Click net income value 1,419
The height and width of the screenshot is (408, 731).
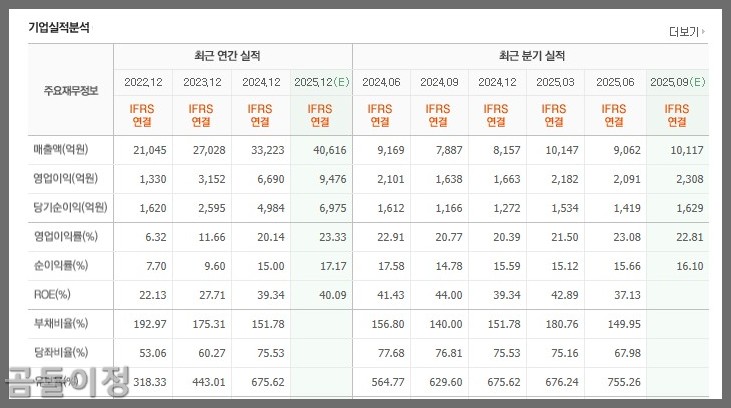[627, 208]
